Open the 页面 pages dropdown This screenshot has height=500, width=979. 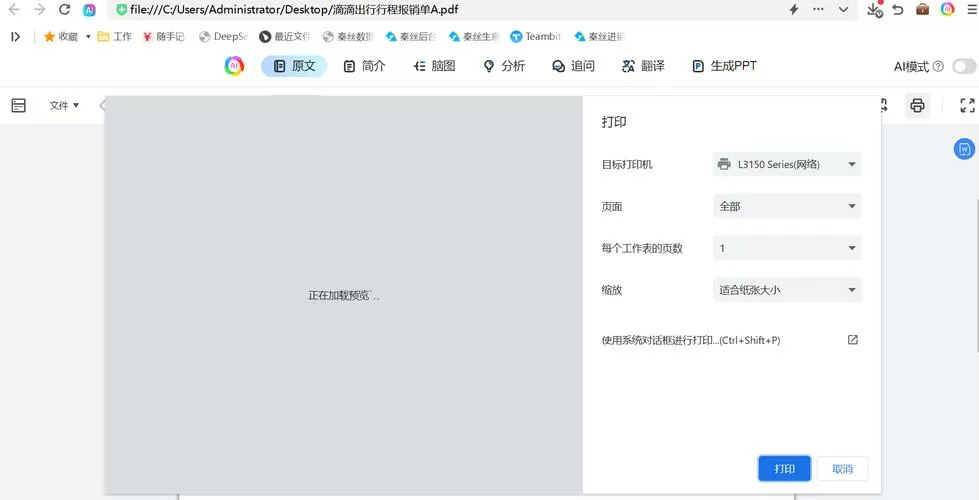point(787,207)
